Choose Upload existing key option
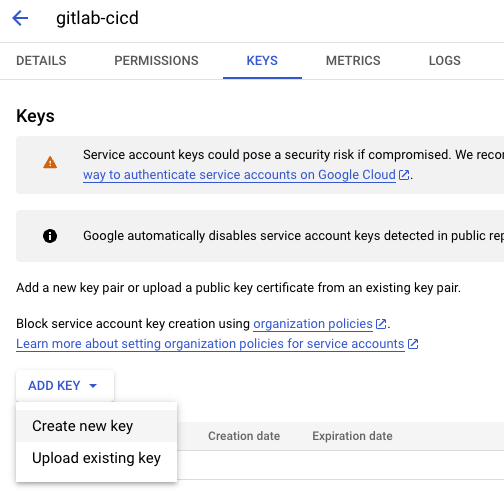This screenshot has width=504, height=496. pos(96,458)
